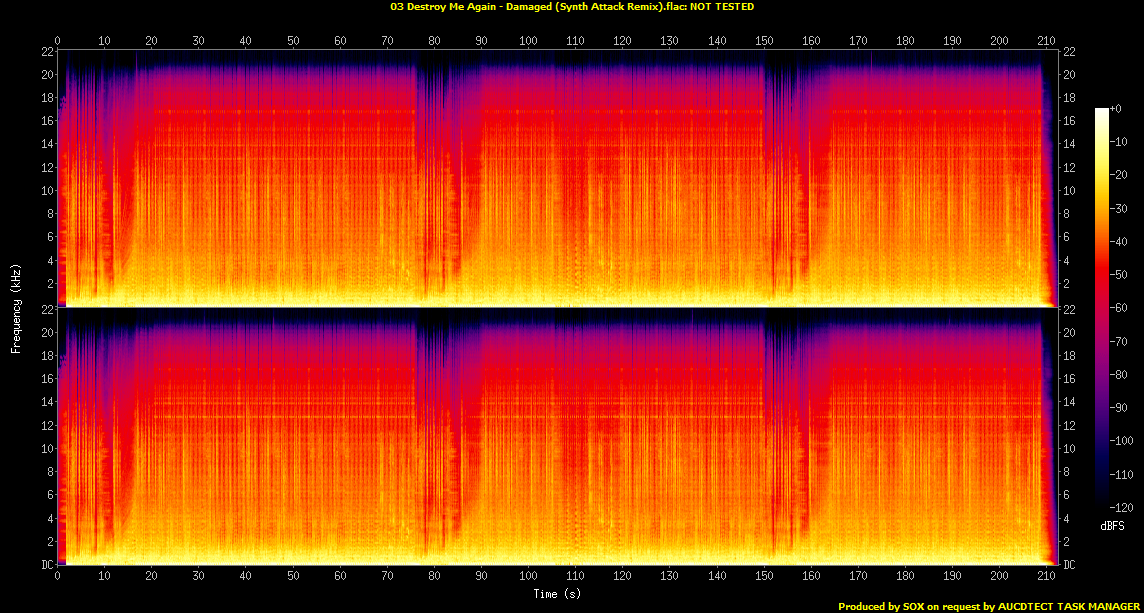
Task: Click the "Produced by SOX" credit text
Action: pos(990,606)
